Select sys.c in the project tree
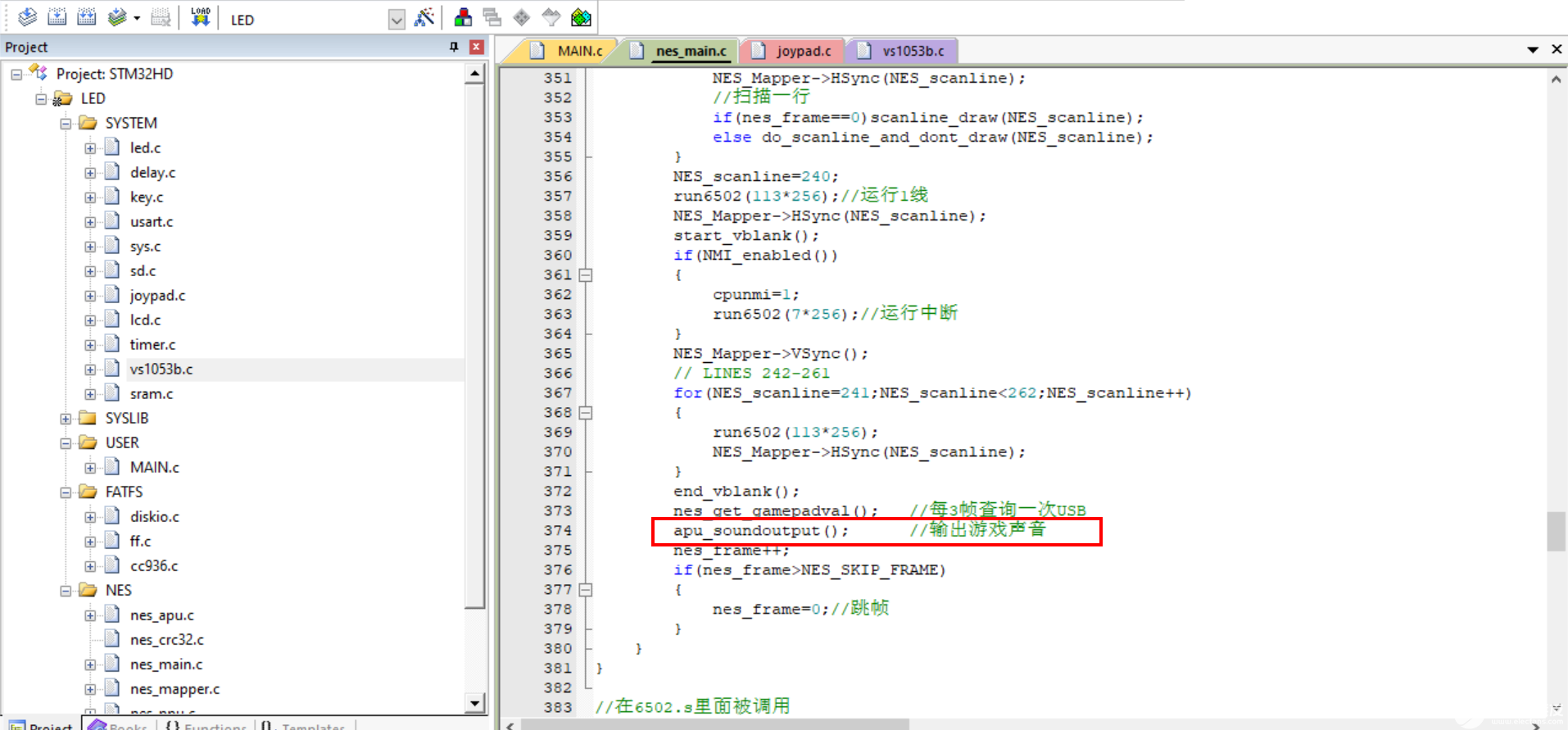This screenshot has height=730, width=1568. tap(145, 247)
